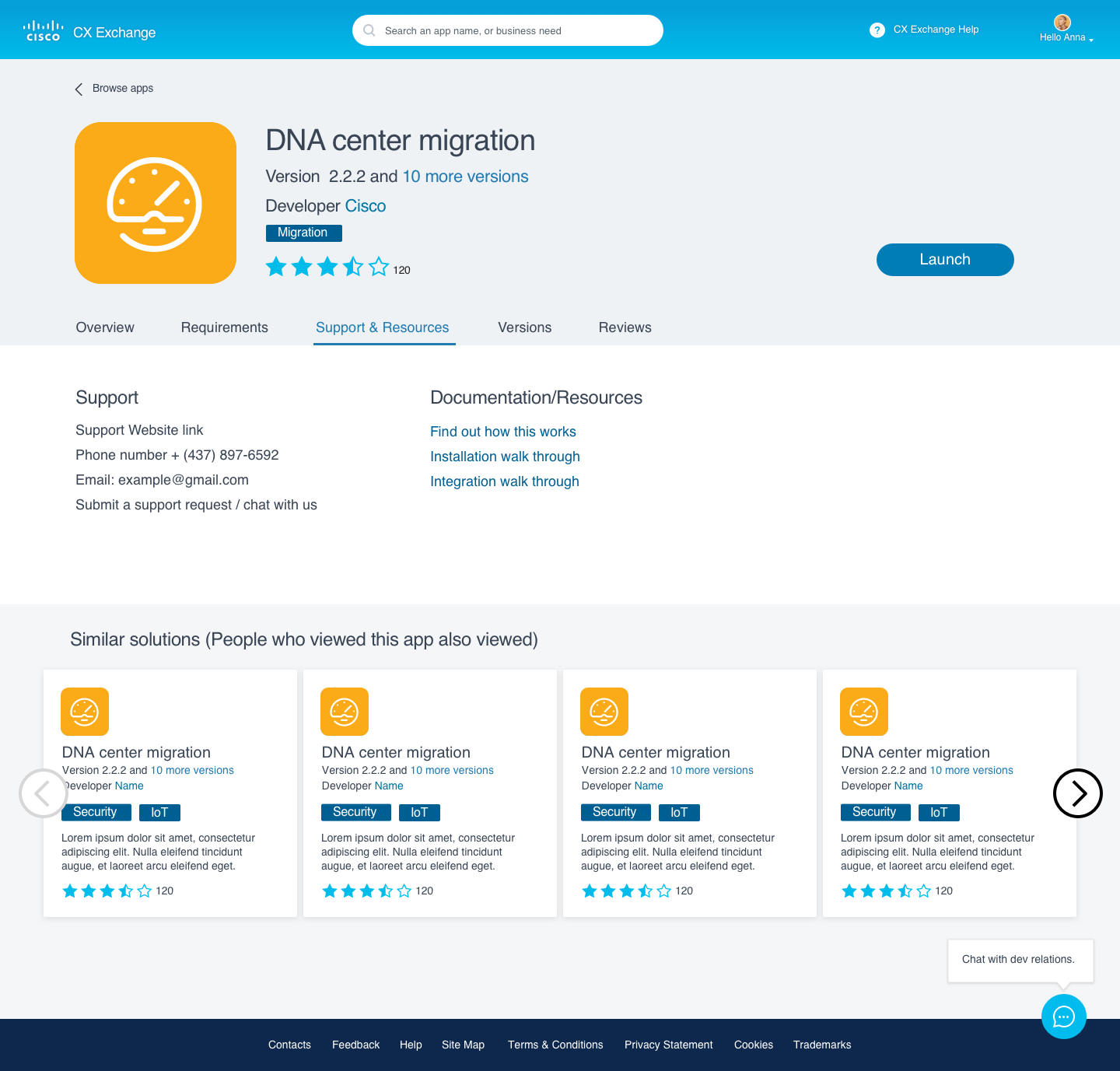The image size is (1120, 1071).
Task: Click second card's orange app icon
Action: [345, 712]
